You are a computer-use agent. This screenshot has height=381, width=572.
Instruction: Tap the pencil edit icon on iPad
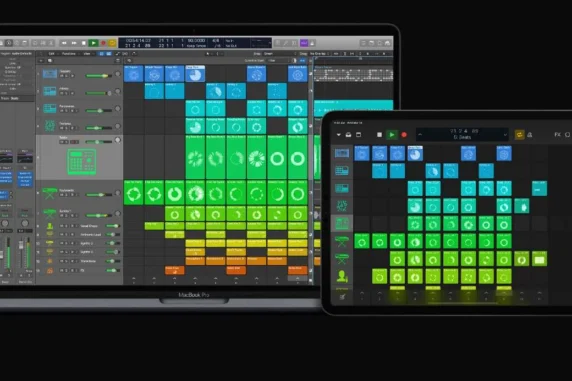[342, 297]
